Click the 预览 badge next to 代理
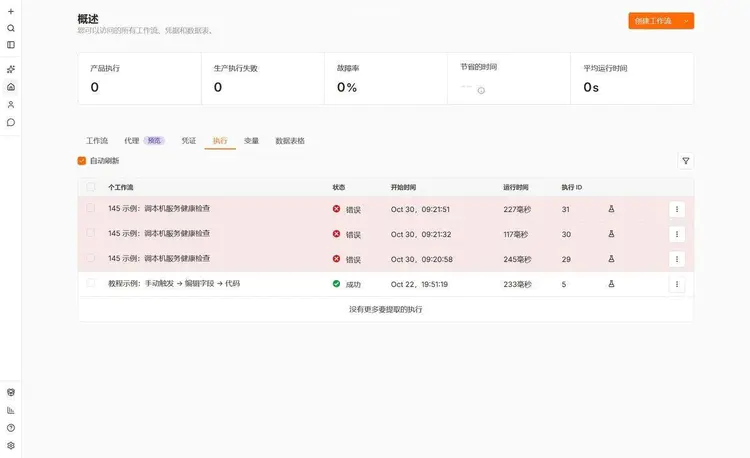The width and height of the screenshot is (750, 458). [x=154, y=141]
